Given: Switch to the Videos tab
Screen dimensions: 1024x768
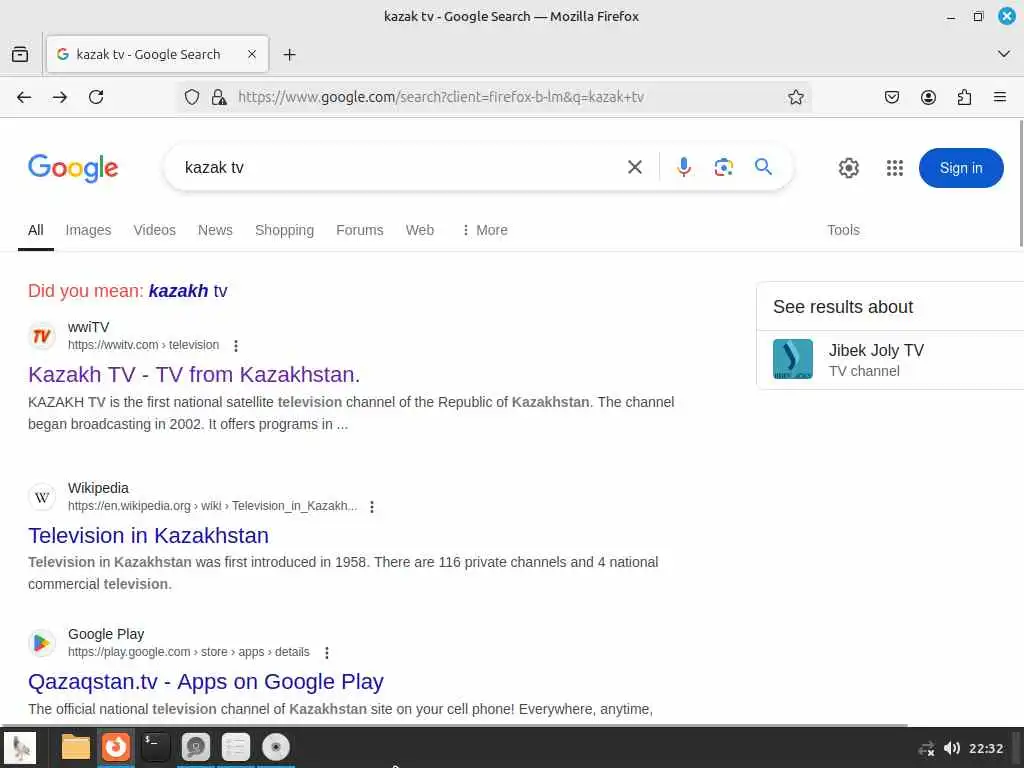Looking at the screenshot, I should [155, 230].
